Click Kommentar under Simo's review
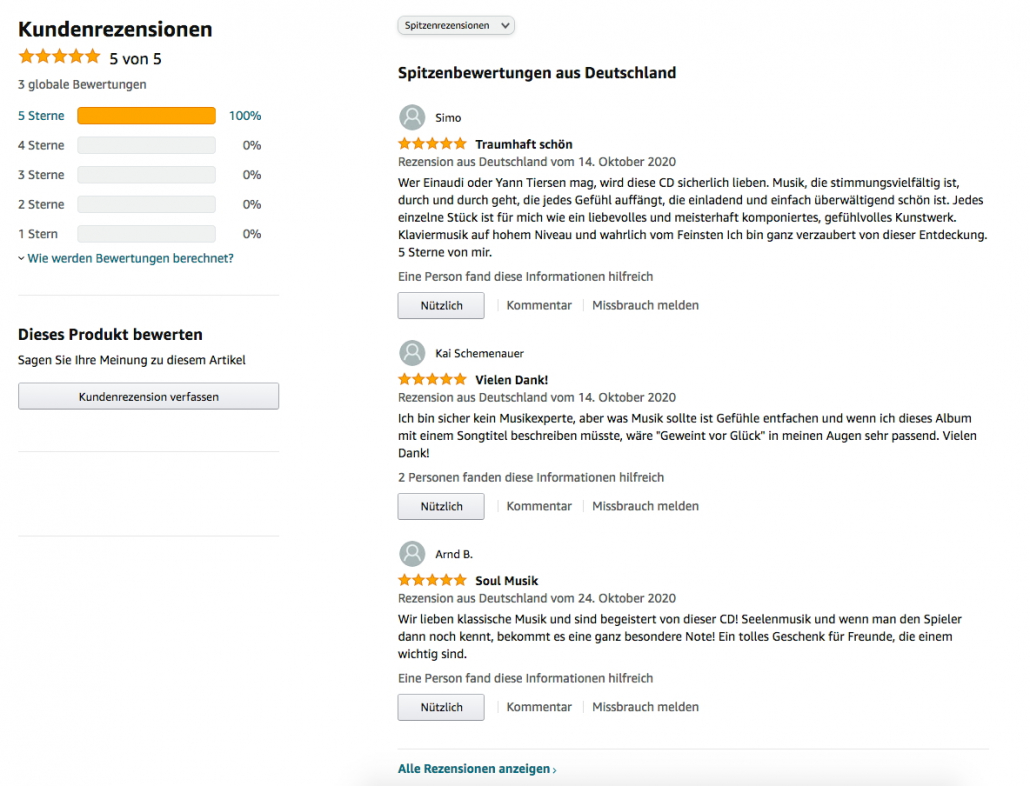The height and width of the screenshot is (786, 1030). click(x=539, y=306)
